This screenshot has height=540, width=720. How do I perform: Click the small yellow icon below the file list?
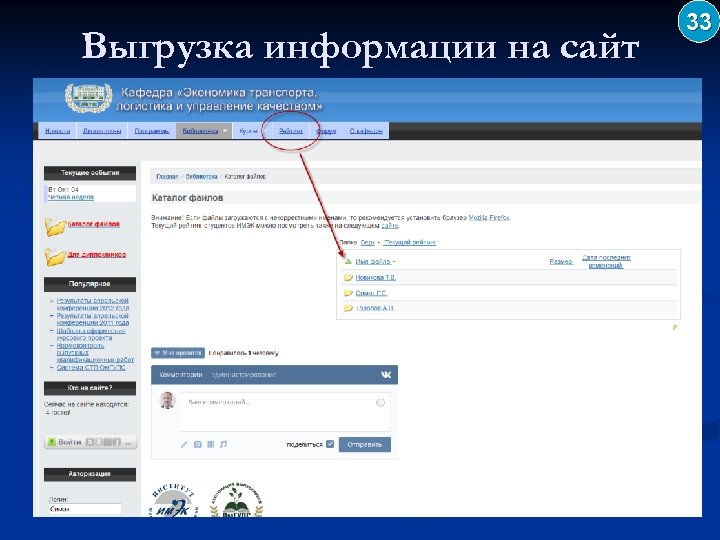point(675,327)
